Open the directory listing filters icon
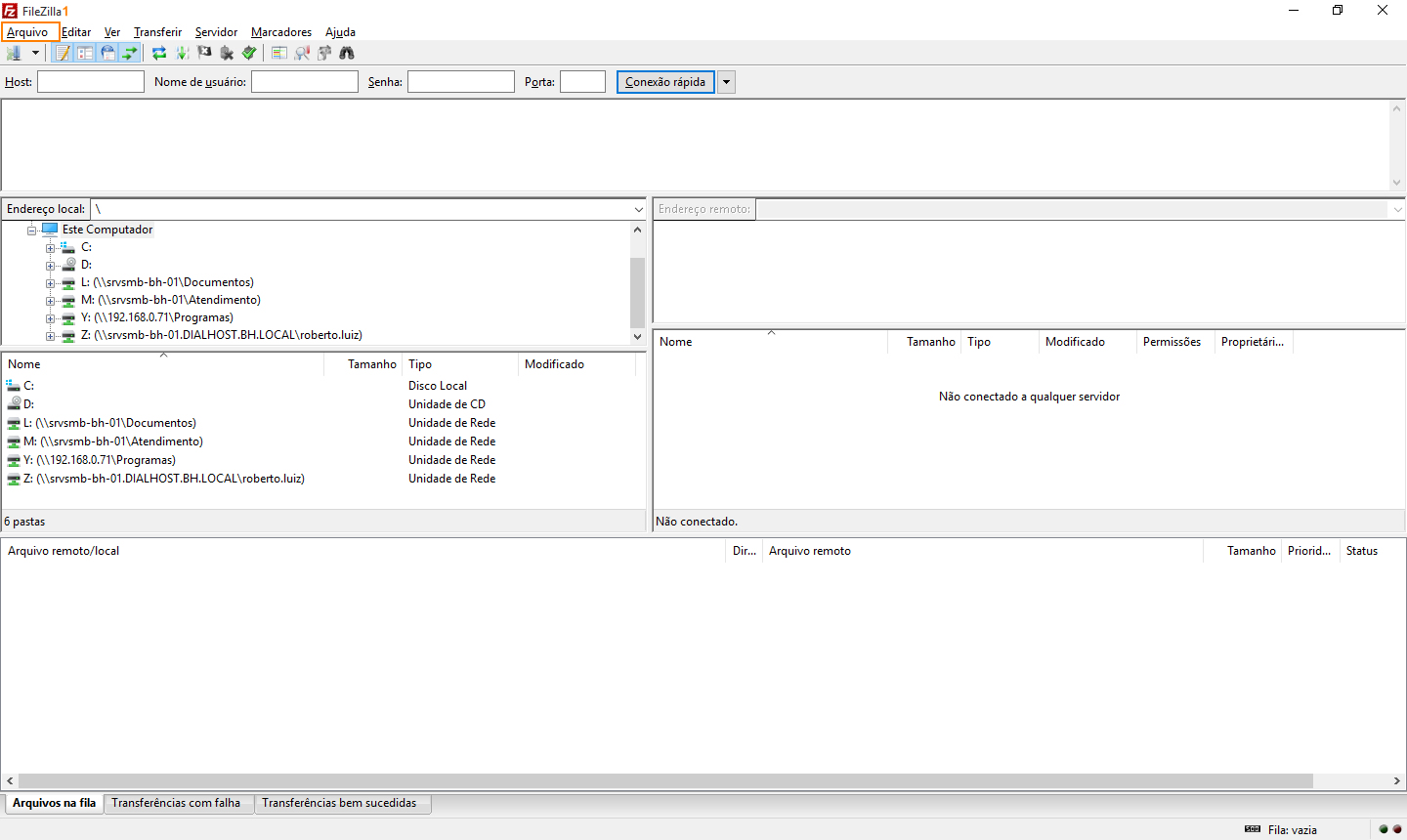Viewport: 1407px width, 840px height. pos(279,53)
